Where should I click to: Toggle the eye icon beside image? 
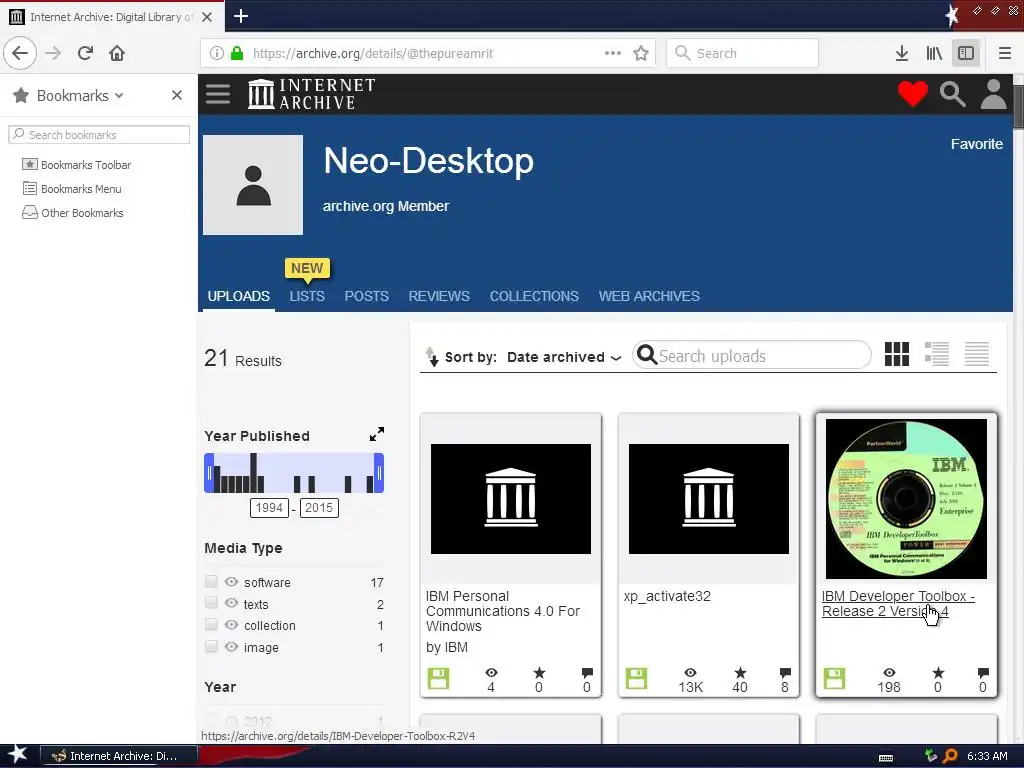231,647
